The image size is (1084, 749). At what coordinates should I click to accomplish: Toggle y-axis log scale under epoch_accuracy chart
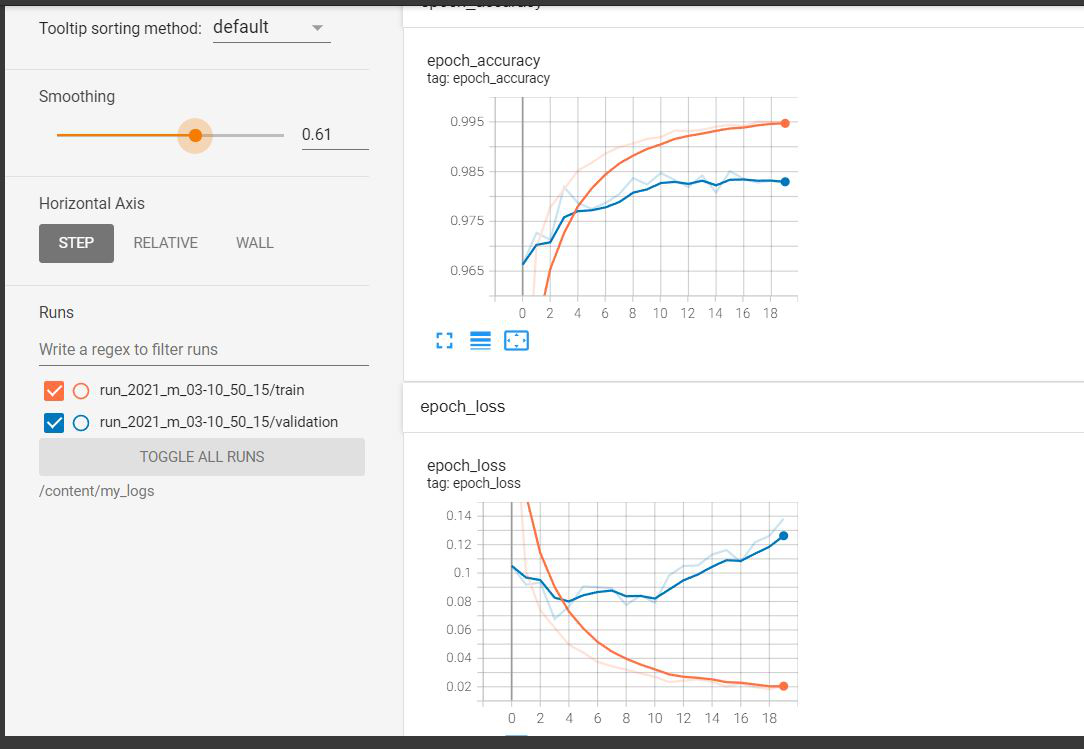480,341
